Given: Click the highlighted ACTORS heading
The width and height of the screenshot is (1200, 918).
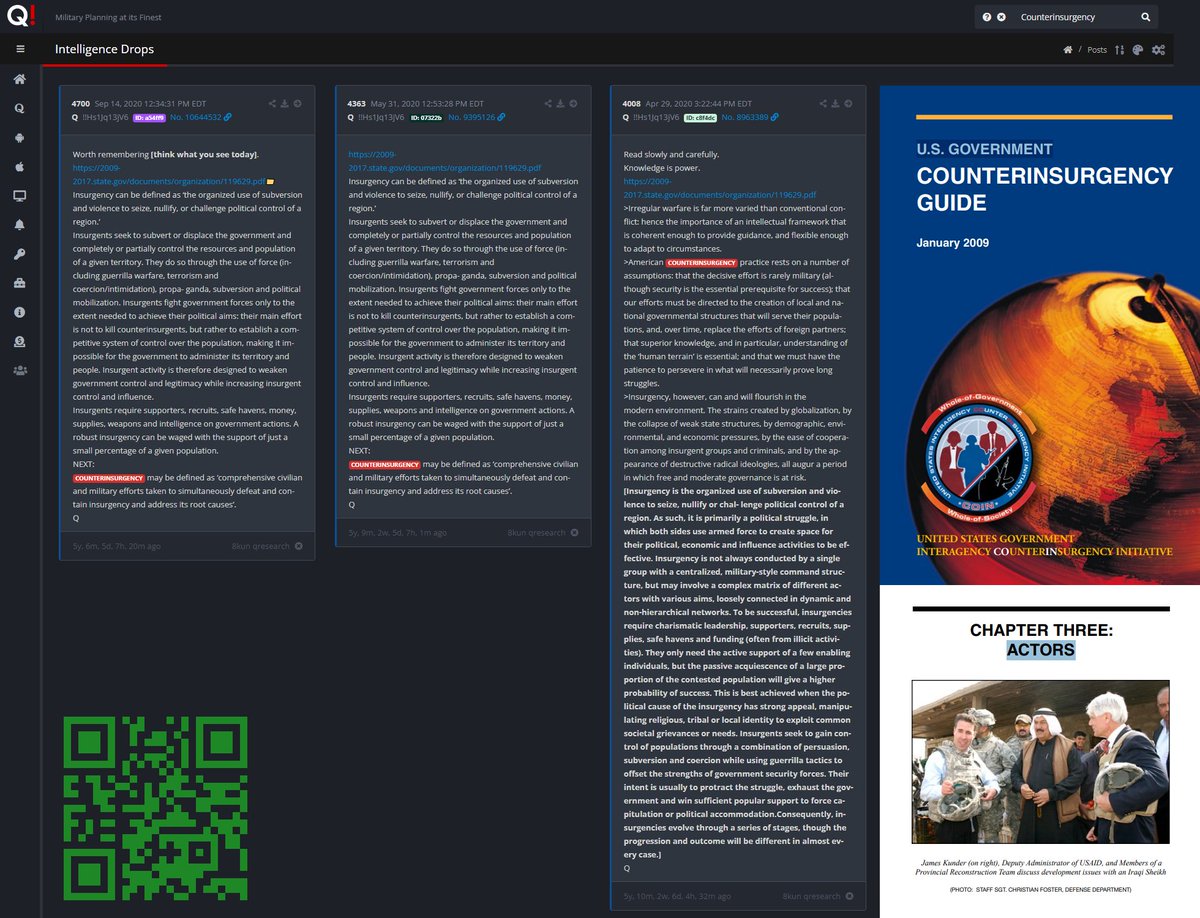Looking at the screenshot, I should (x=1041, y=650).
